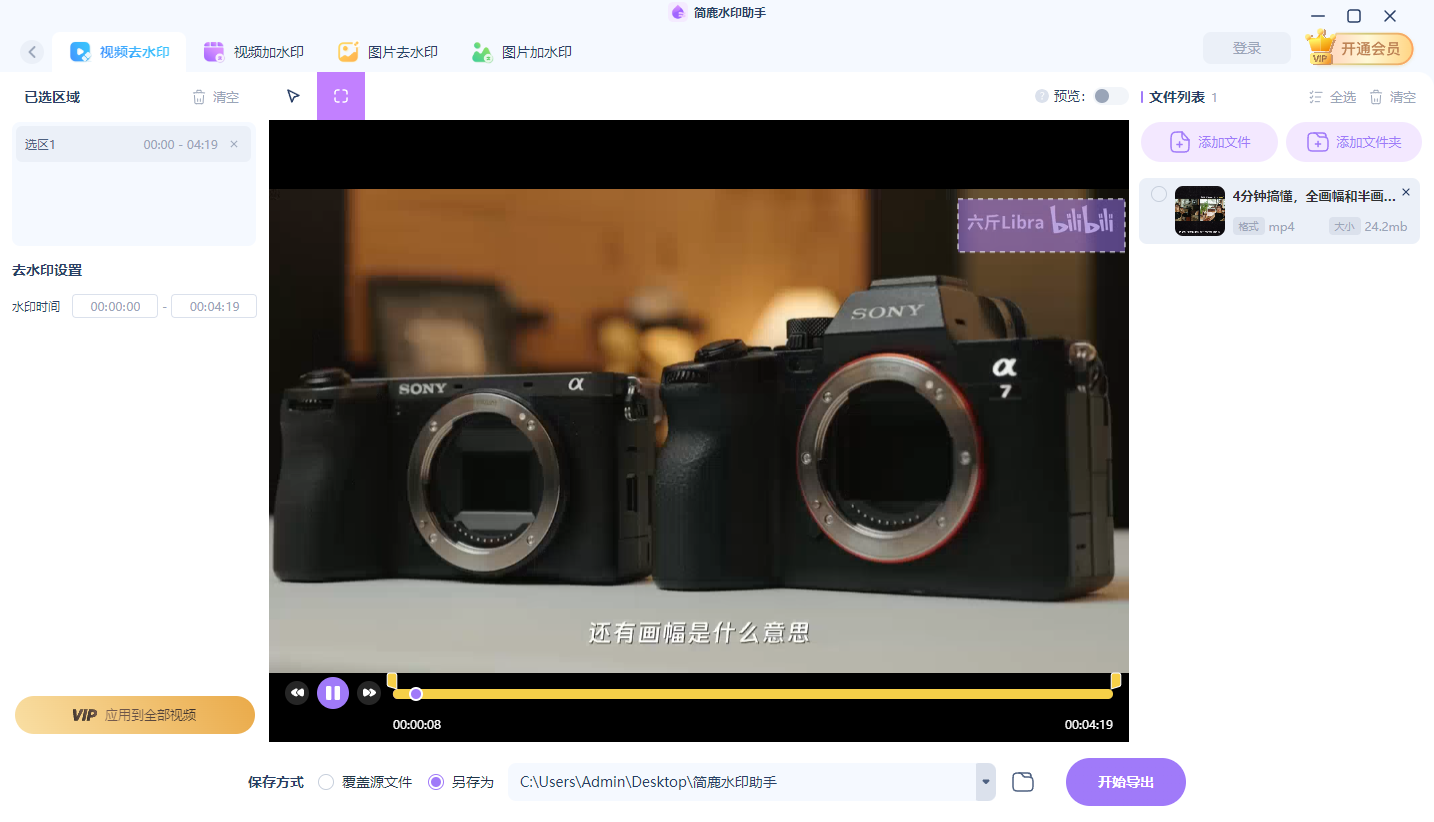Remove the mp4 file with its X icon

[1406, 192]
